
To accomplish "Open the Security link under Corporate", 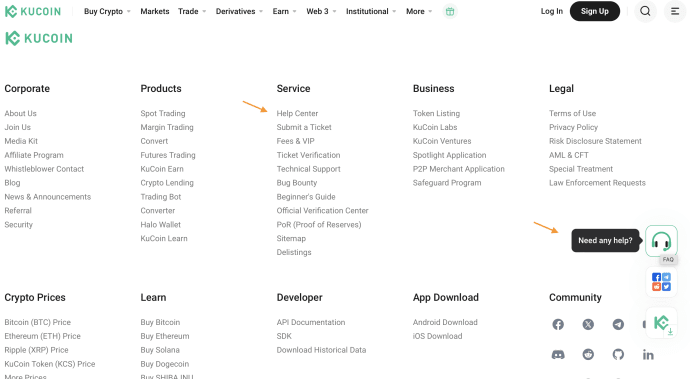I will point(18,224).
